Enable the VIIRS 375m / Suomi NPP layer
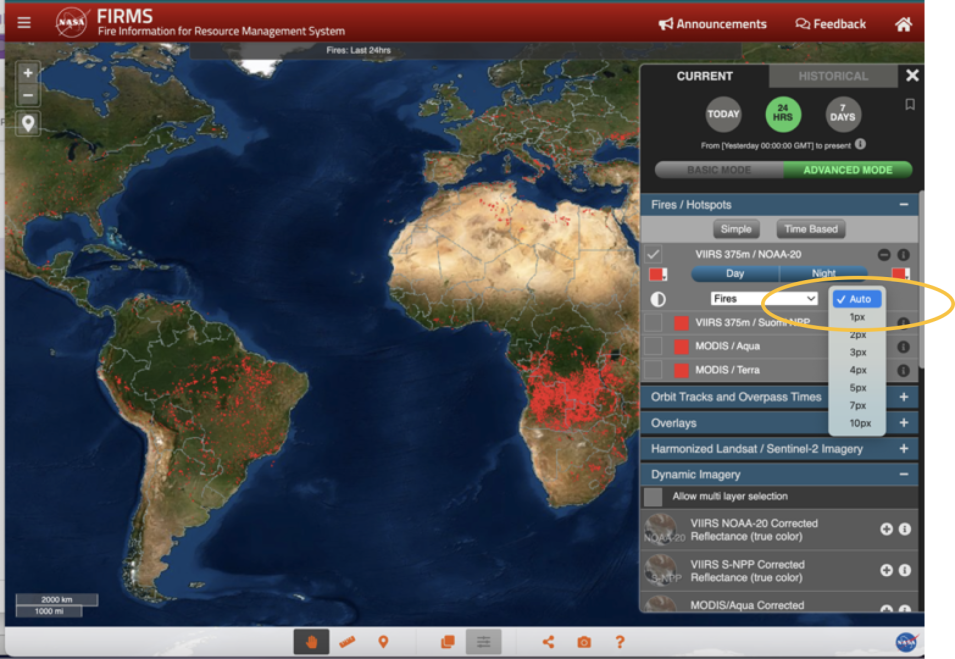 [654, 322]
